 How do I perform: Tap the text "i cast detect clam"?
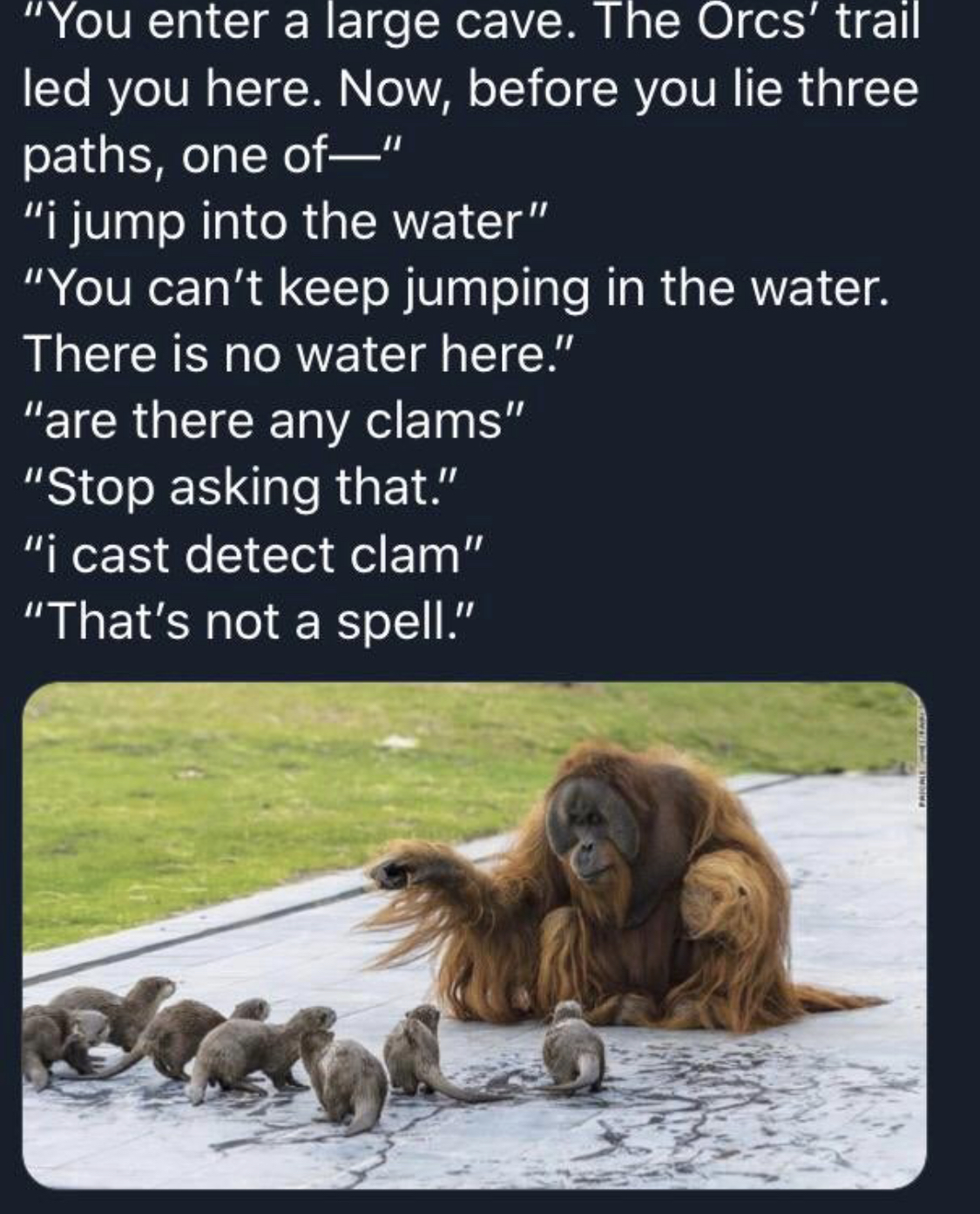pyautogui.click(x=254, y=554)
